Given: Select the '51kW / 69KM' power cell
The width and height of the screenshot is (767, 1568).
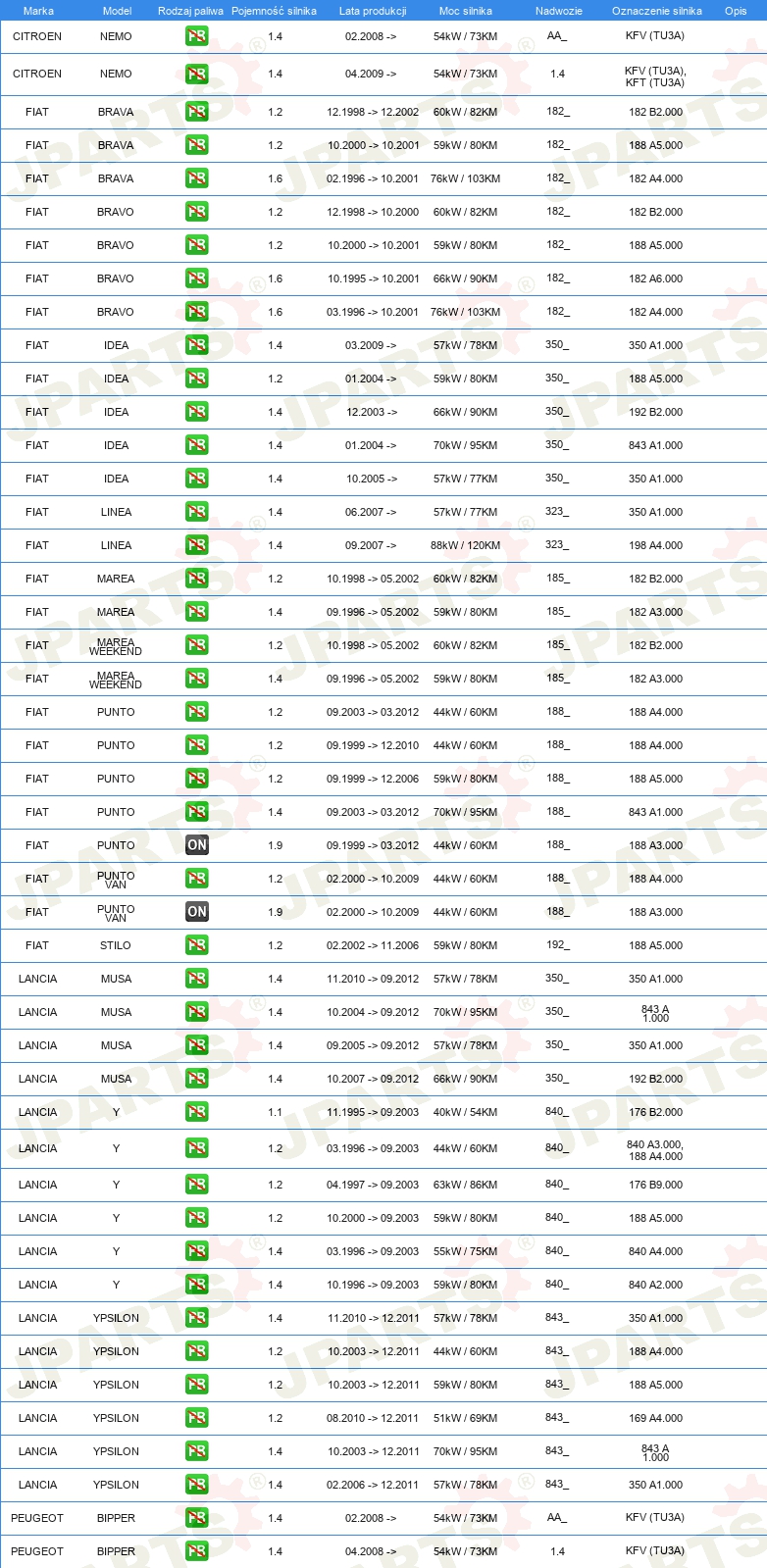Looking at the screenshot, I should point(465,1418).
